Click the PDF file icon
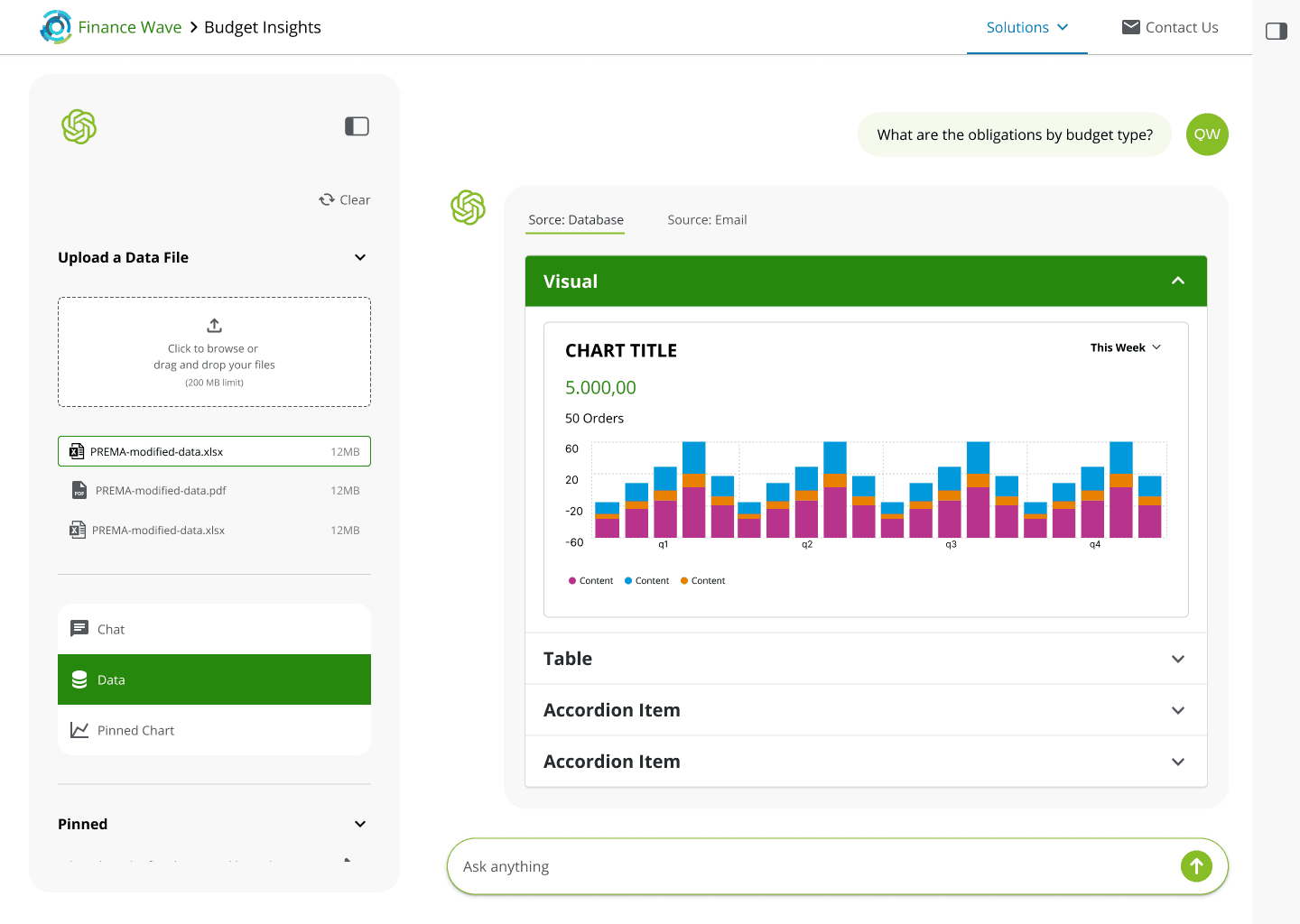Viewport: 1300px width, 924px height. coord(79,490)
